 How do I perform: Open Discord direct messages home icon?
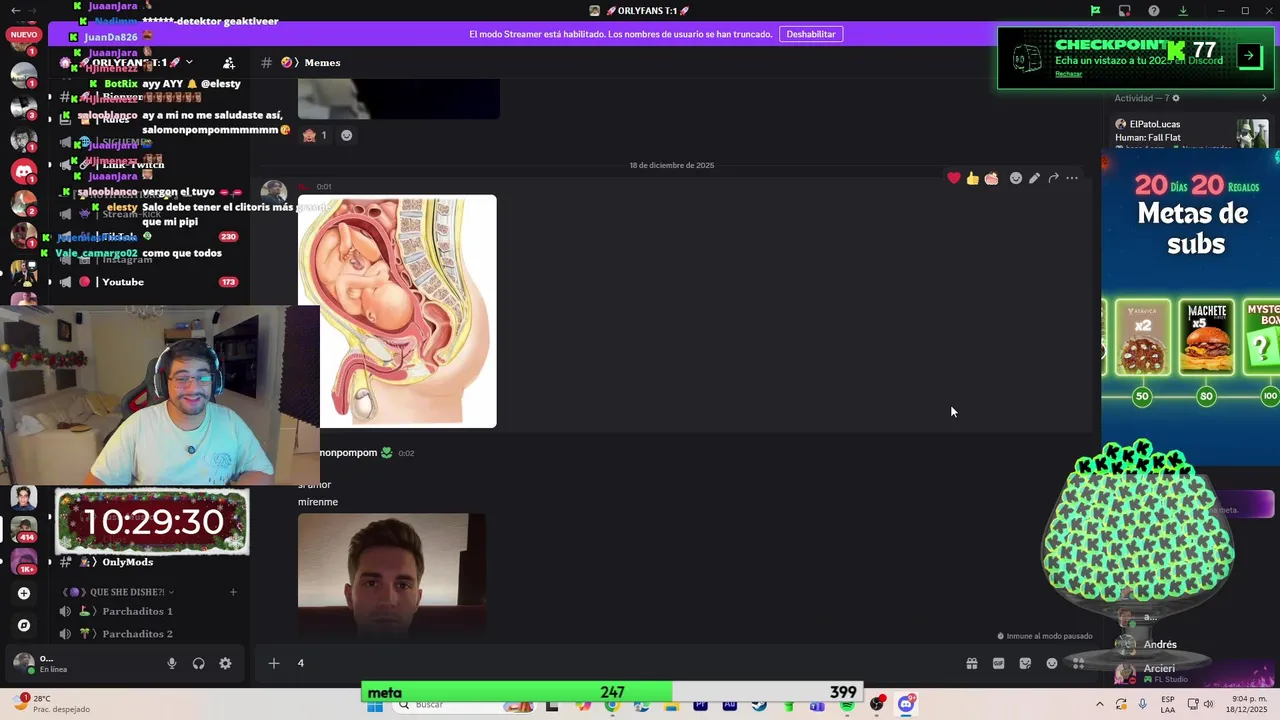[x=24, y=171]
